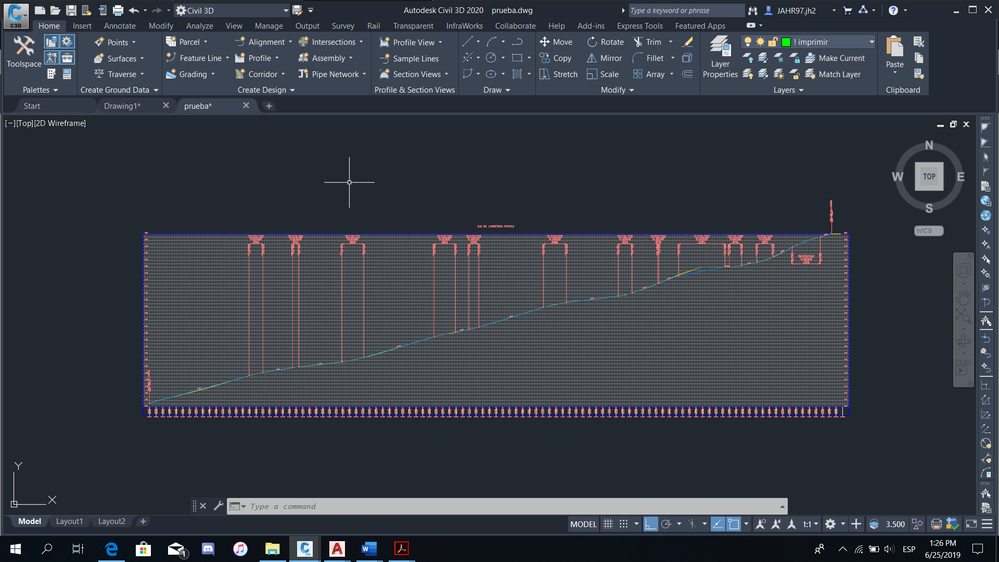Open the layer name dropdown list
This screenshot has height=562, width=999.
point(872,42)
